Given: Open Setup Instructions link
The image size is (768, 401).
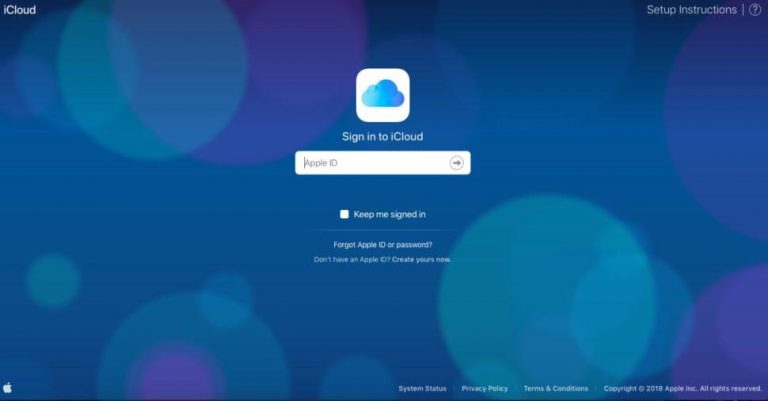Looking at the screenshot, I should pos(692,10).
